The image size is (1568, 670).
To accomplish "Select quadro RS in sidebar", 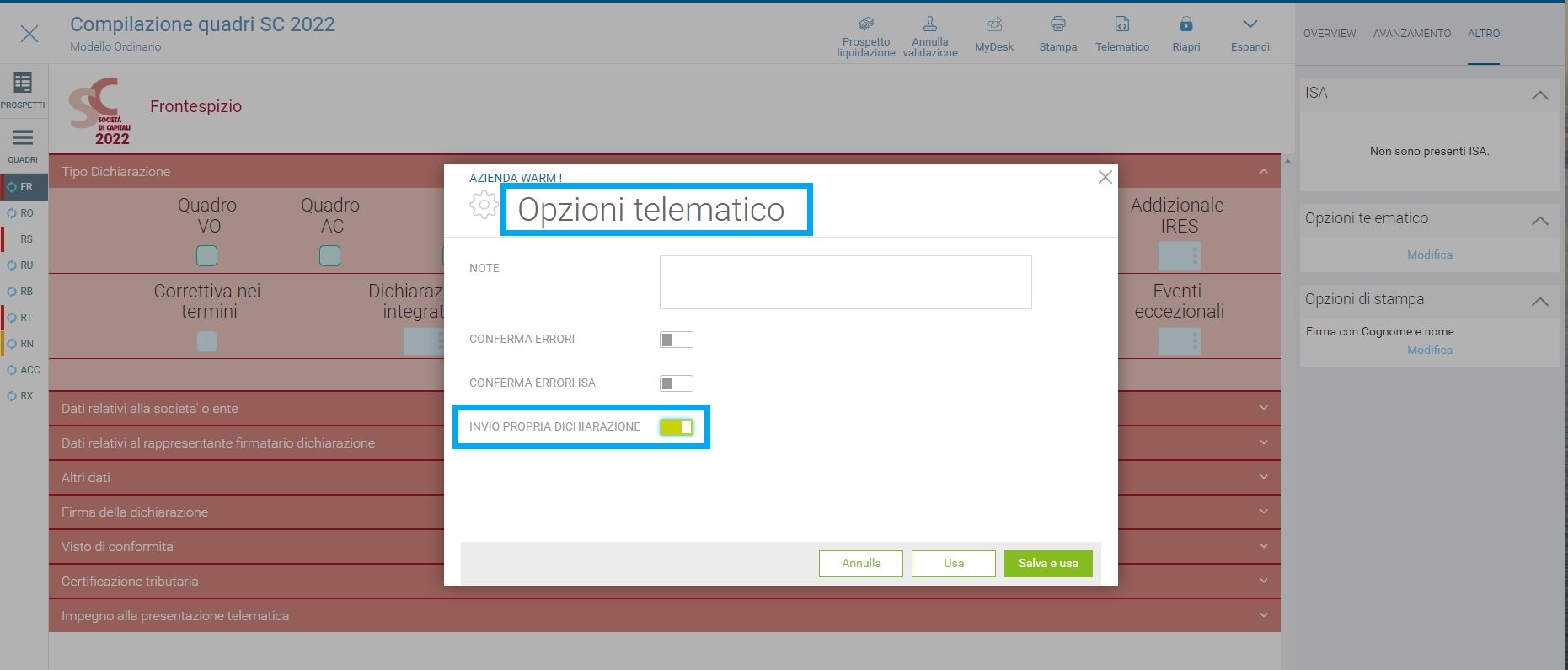I will tap(24, 239).
